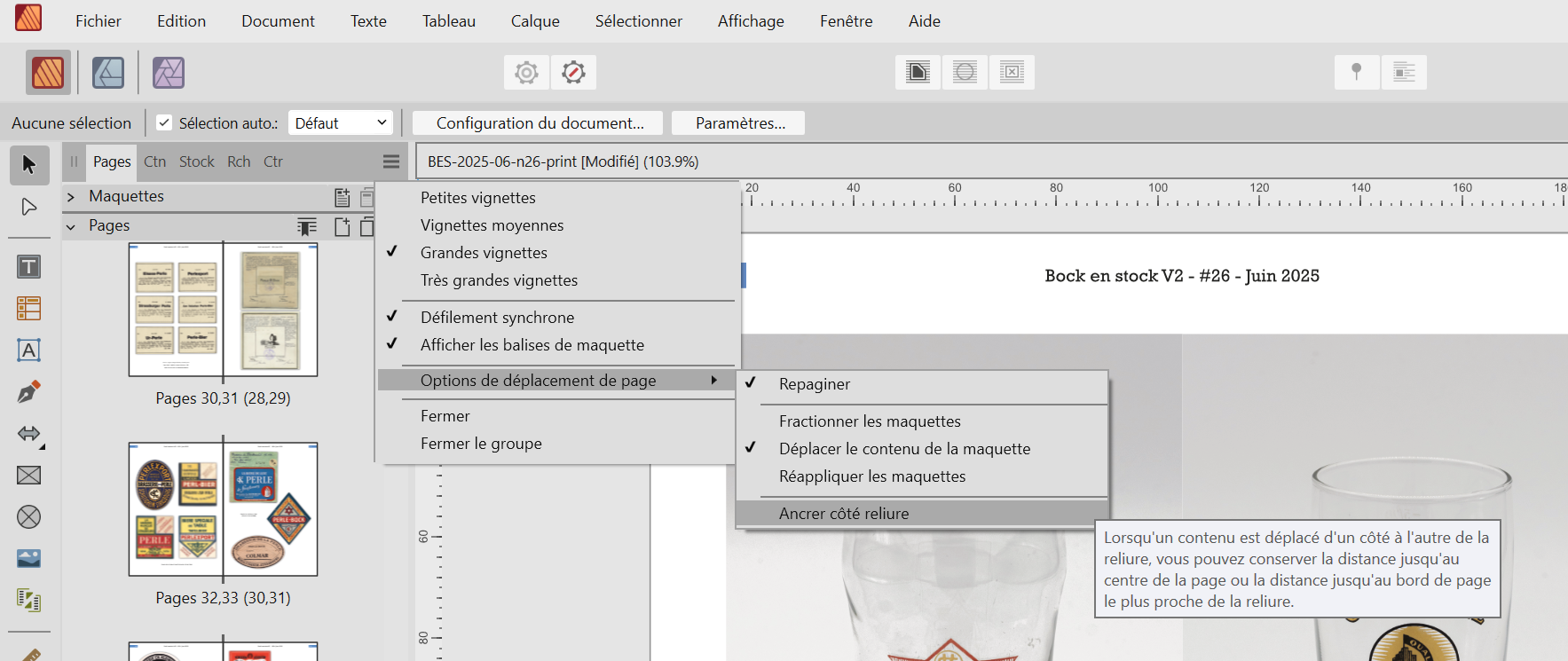Select the double-arrow transform tool
The image size is (1568, 661).
(x=29, y=434)
